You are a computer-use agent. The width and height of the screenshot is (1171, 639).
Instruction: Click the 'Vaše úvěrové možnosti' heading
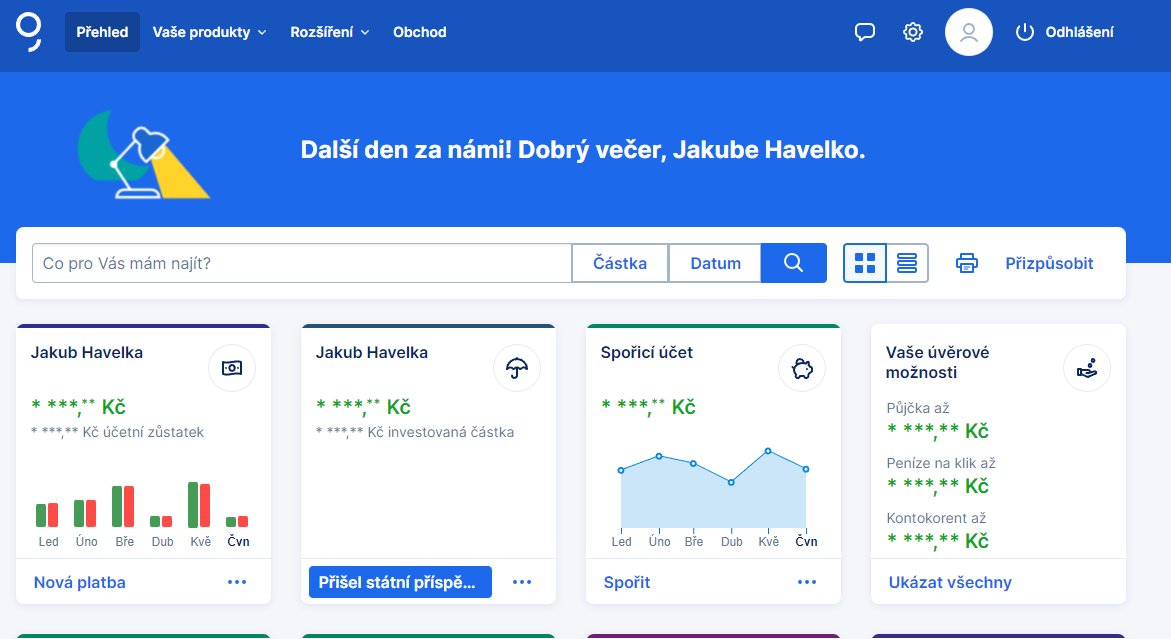tap(937, 362)
